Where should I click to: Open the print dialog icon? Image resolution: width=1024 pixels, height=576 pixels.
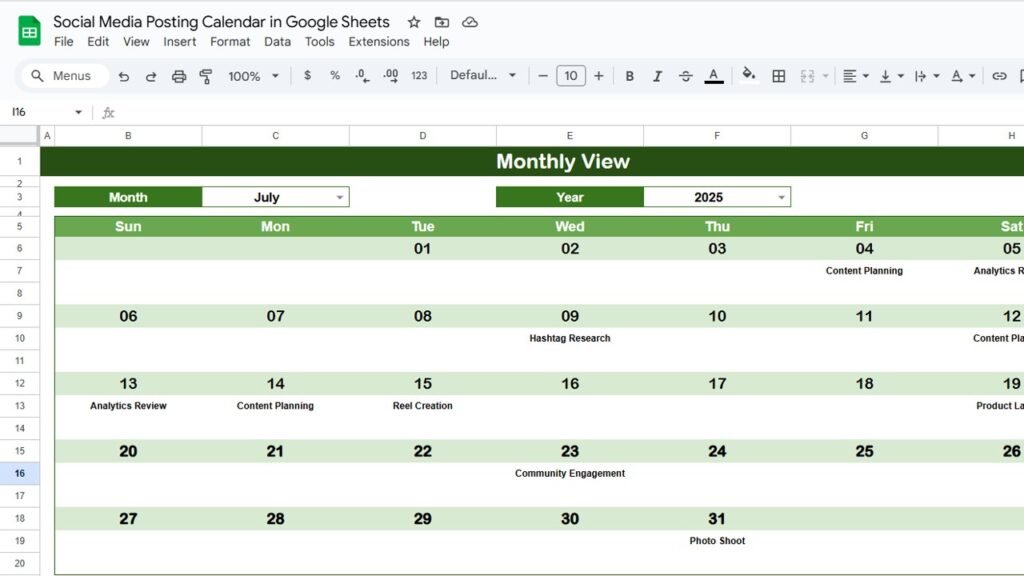click(x=178, y=75)
